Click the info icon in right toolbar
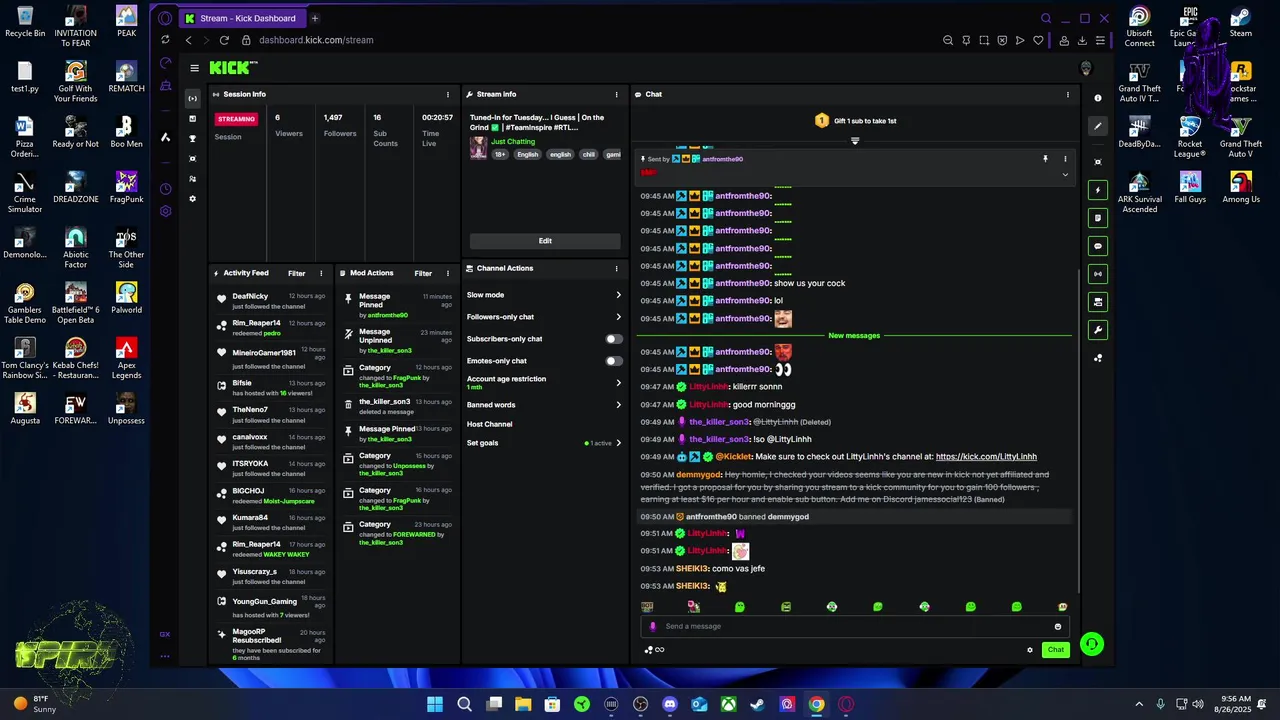The width and height of the screenshot is (1280, 720). pos(1097,98)
